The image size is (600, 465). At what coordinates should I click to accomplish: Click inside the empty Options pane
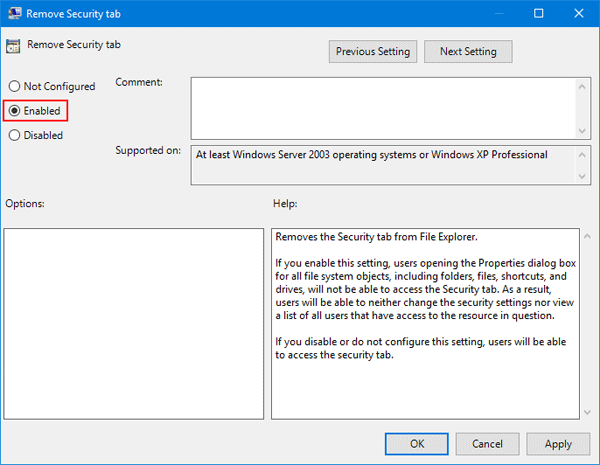point(133,322)
